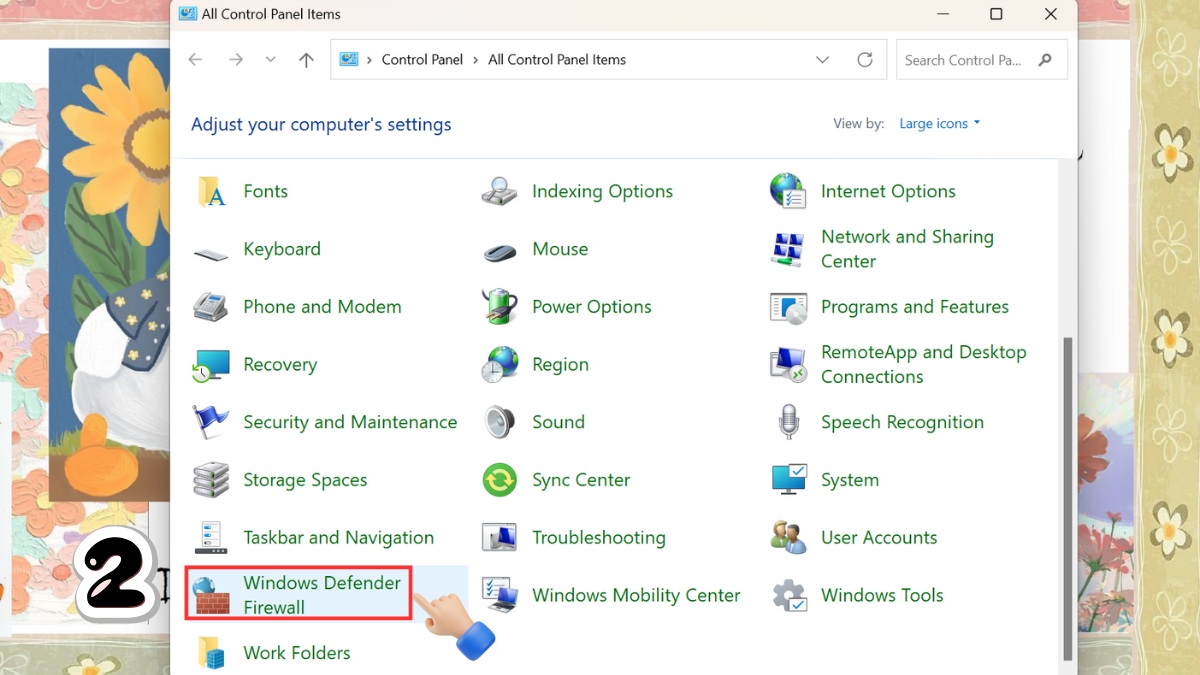Click the Control Panel breadcrumb
The width and height of the screenshot is (1200, 675).
(x=422, y=60)
